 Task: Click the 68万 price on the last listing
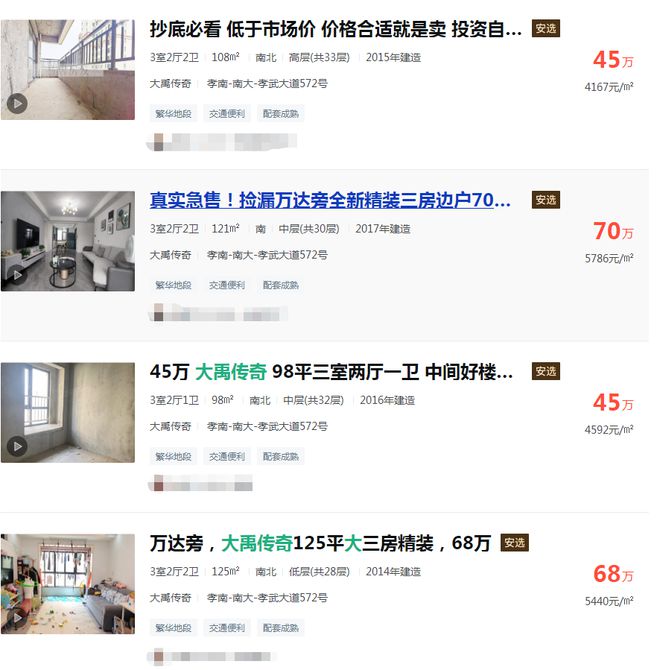tap(613, 574)
